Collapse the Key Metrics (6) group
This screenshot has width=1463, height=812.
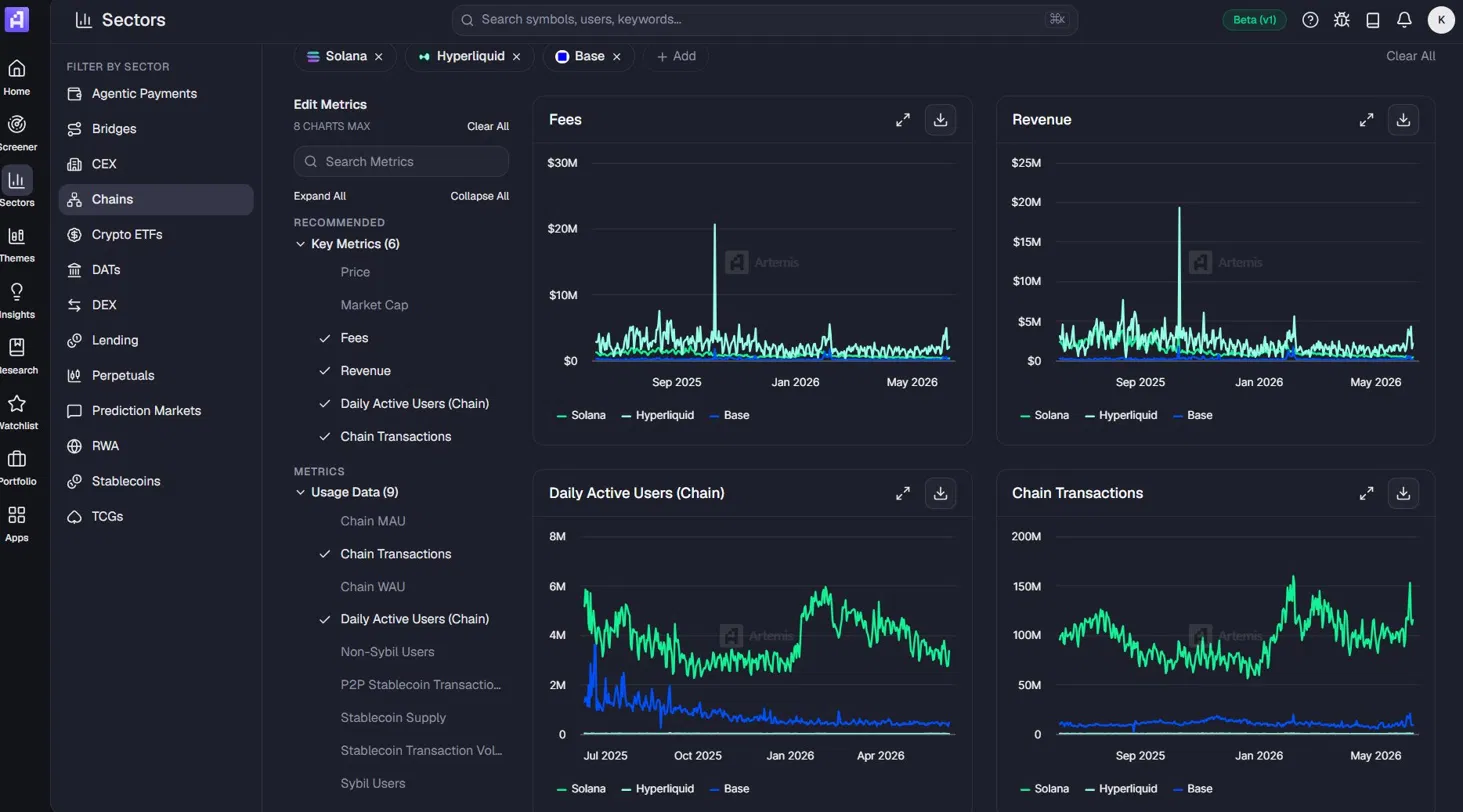(348, 244)
